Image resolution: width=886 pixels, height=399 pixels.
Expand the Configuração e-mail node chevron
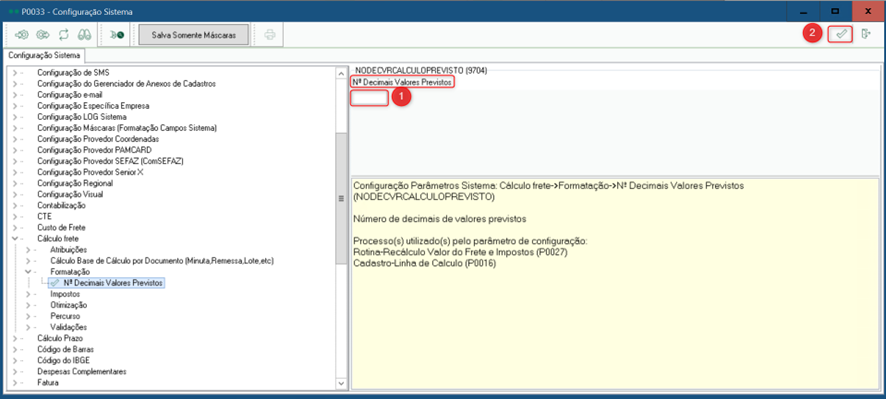pos(15,95)
